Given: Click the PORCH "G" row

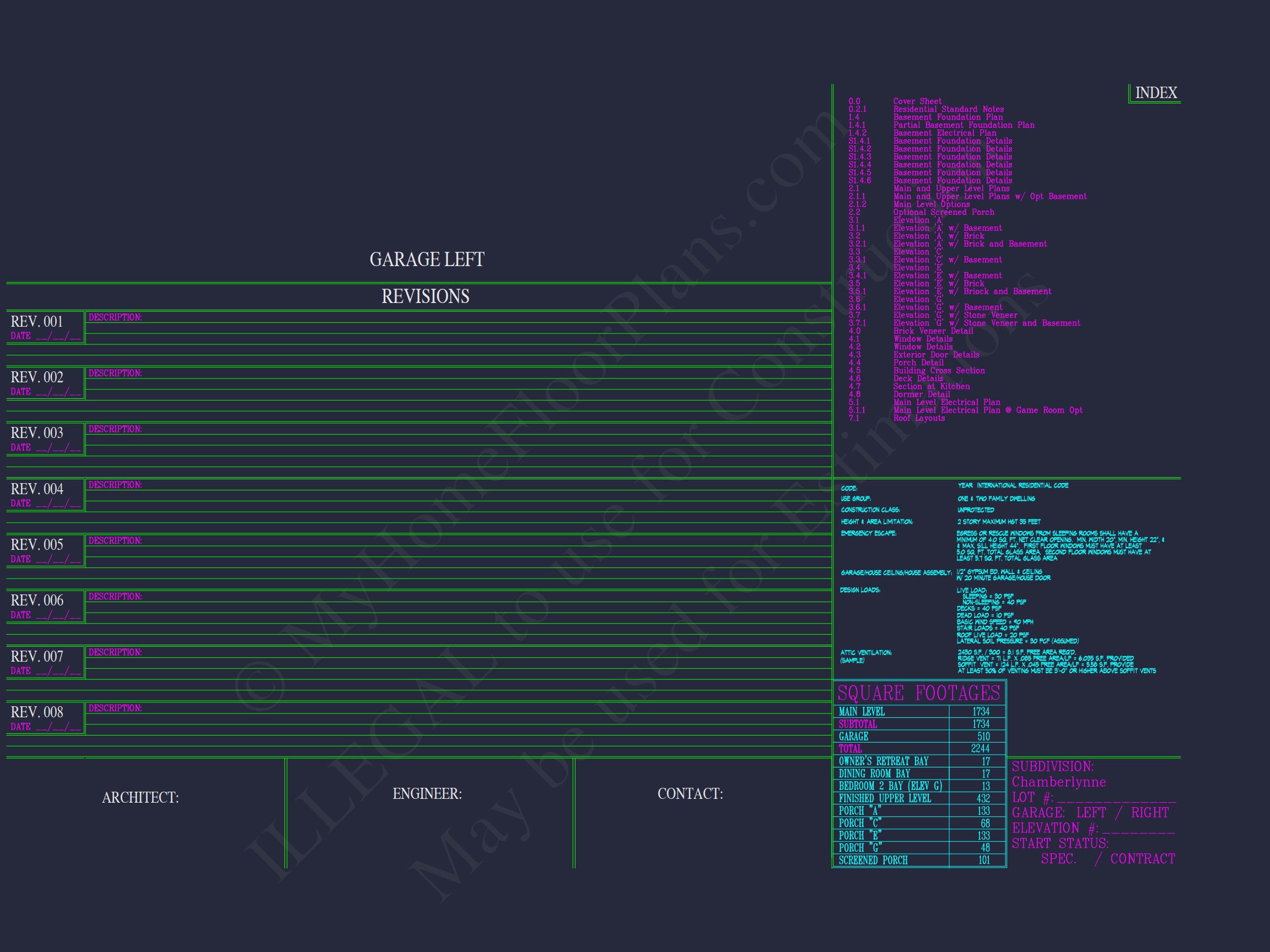Looking at the screenshot, I should coord(919,848).
